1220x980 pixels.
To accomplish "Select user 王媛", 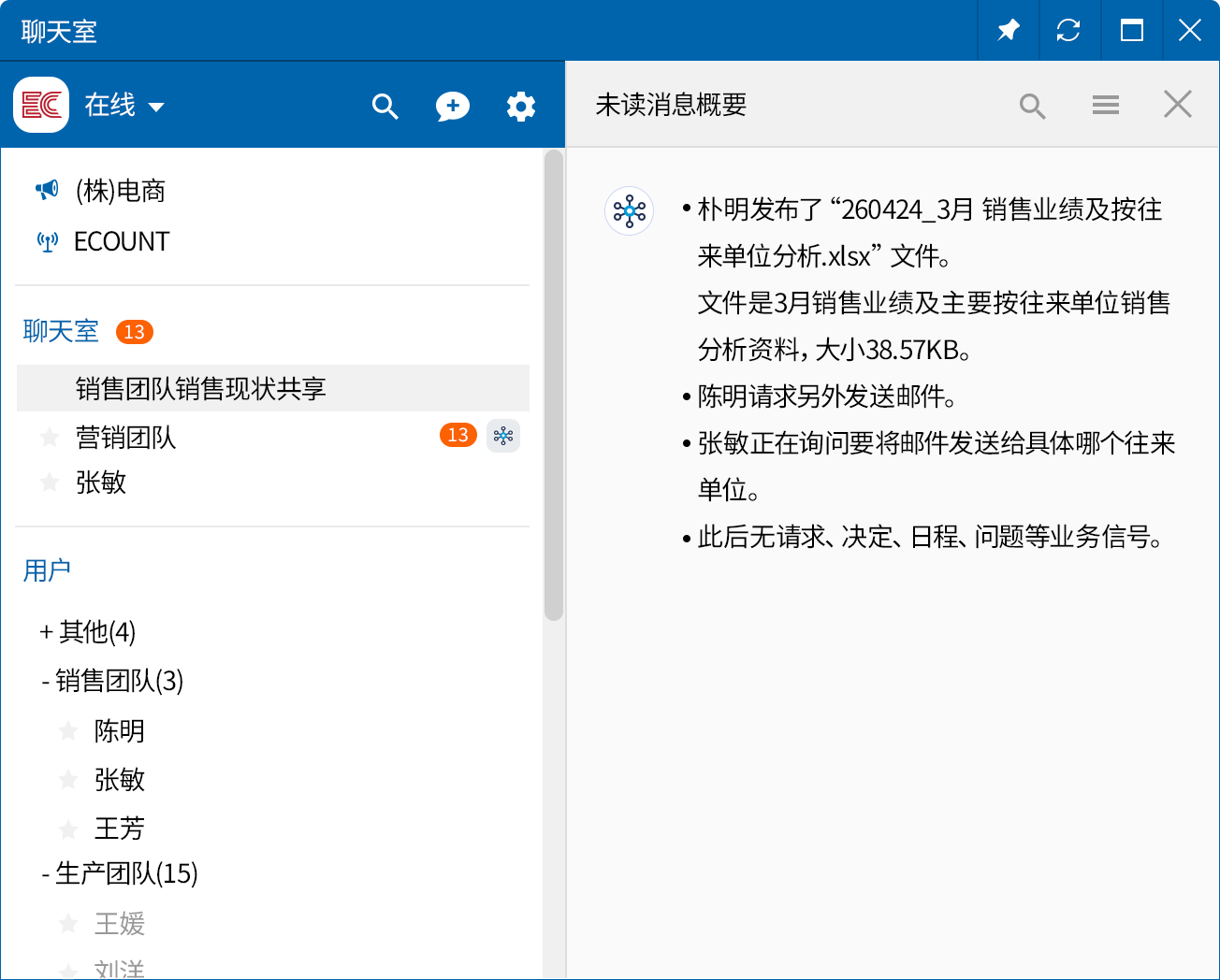I will (x=120, y=924).
